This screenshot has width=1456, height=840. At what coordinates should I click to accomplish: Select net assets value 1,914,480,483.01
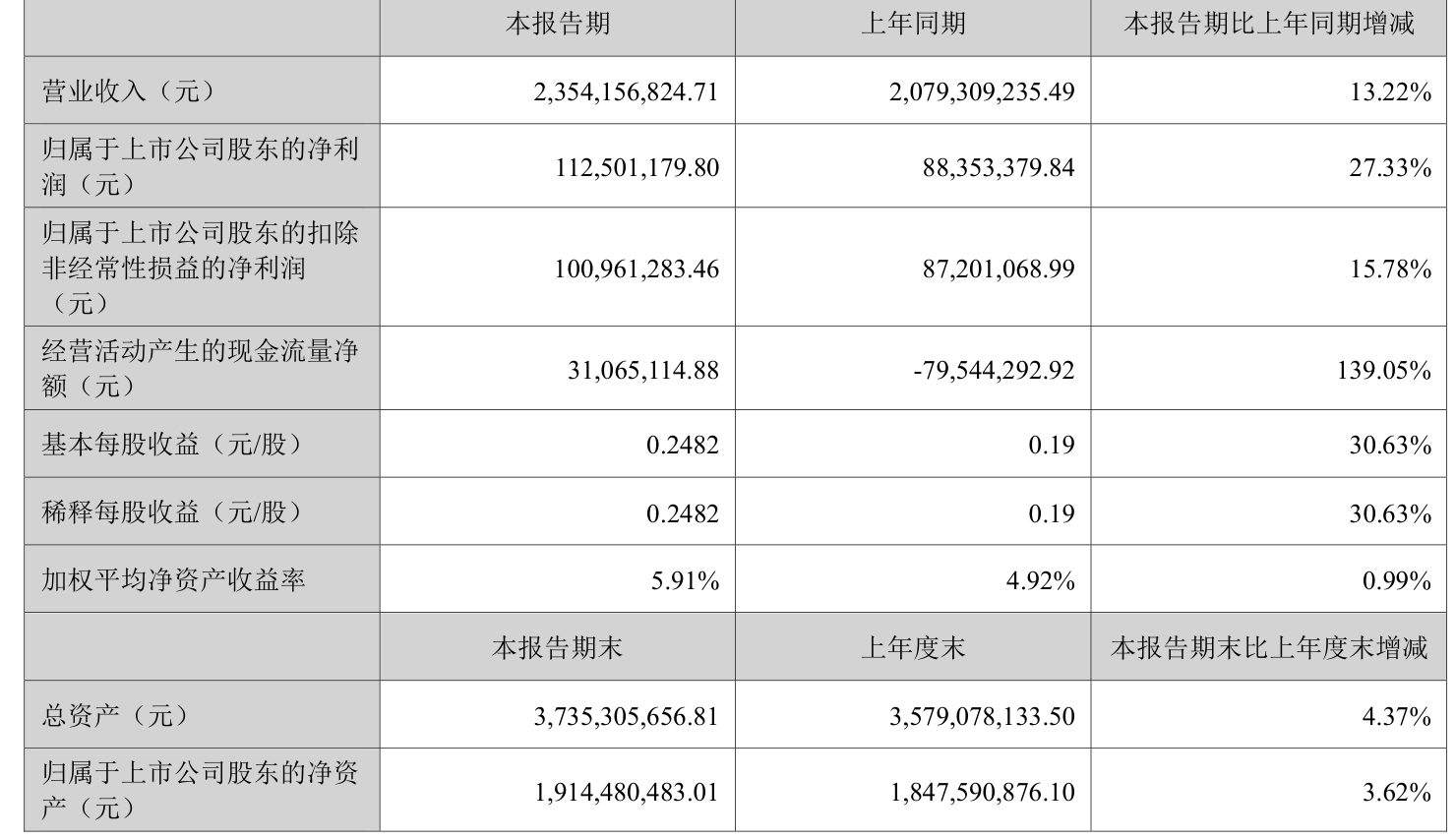[628, 792]
